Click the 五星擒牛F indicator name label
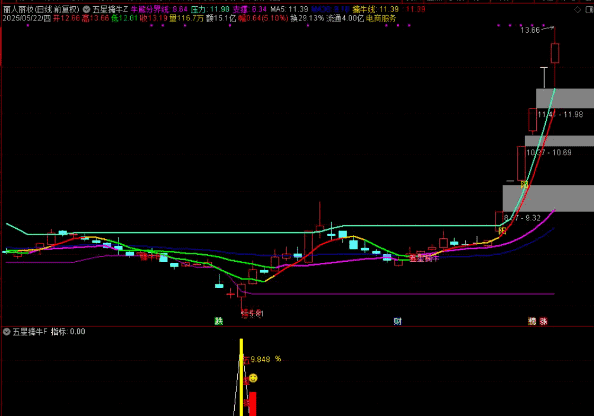Screen dimensions: 594x416 pos(30,332)
